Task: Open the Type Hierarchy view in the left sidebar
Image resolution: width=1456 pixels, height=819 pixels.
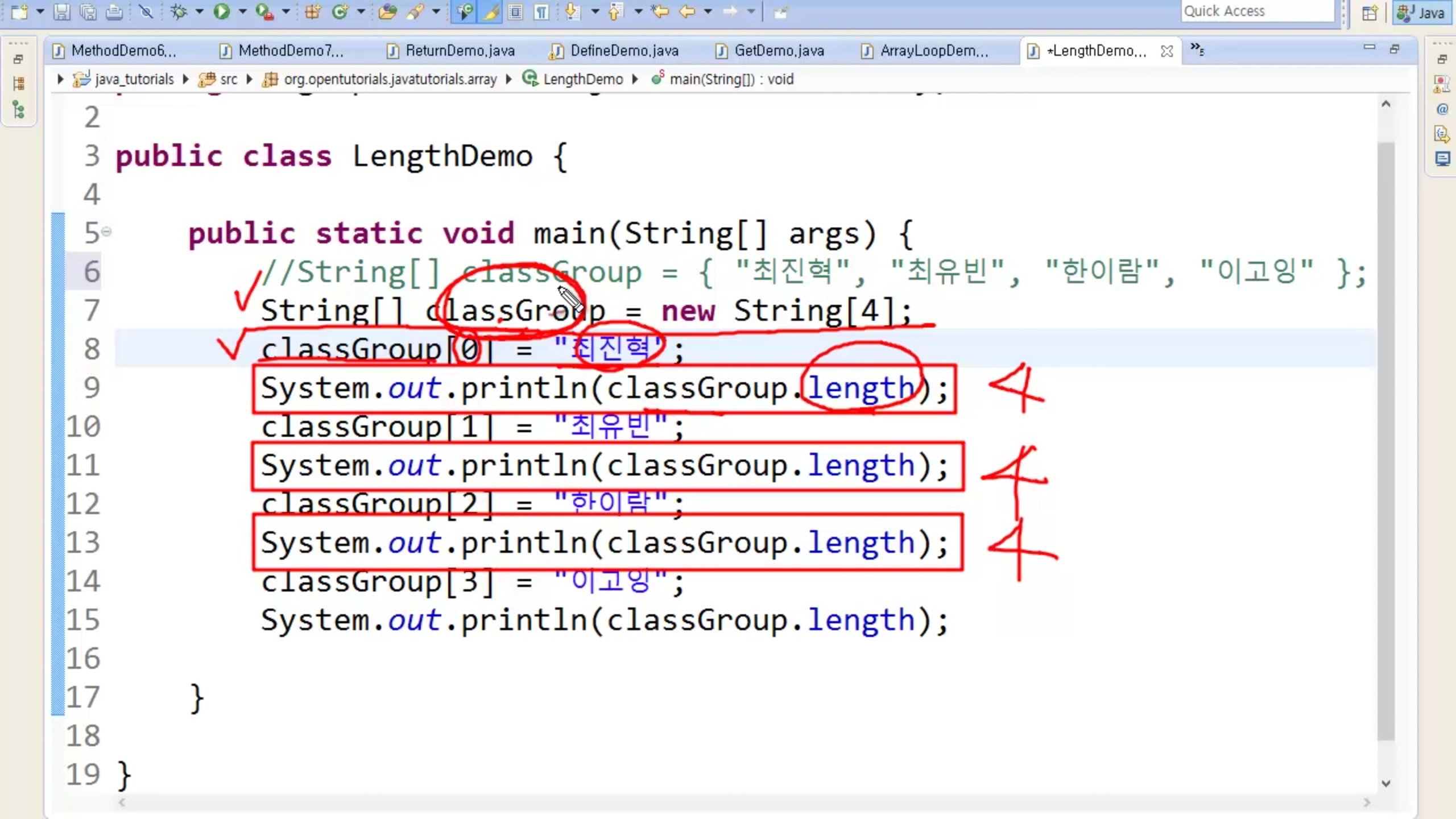Action: click(18, 109)
